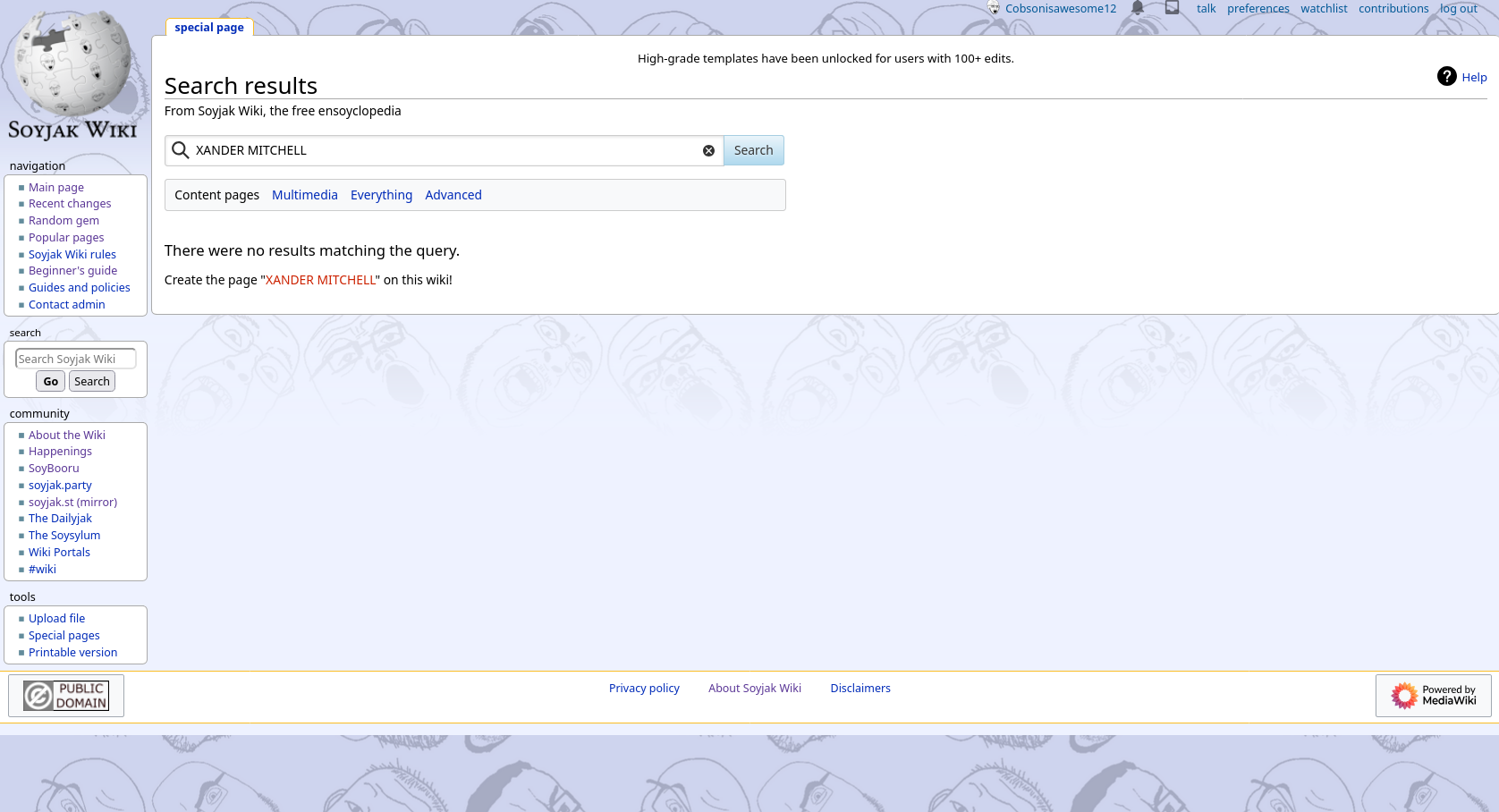Viewport: 1499px width, 812px height.
Task: Open the watchlist
Action: (x=1324, y=9)
